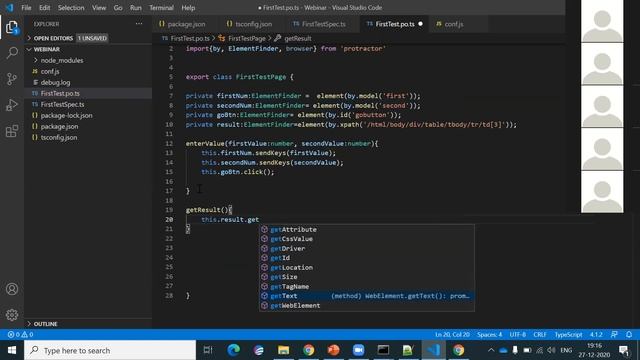Image resolution: width=640 pixels, height=360 pixels.
Task: Open File Explorer from taskbar
Action: 284,350
